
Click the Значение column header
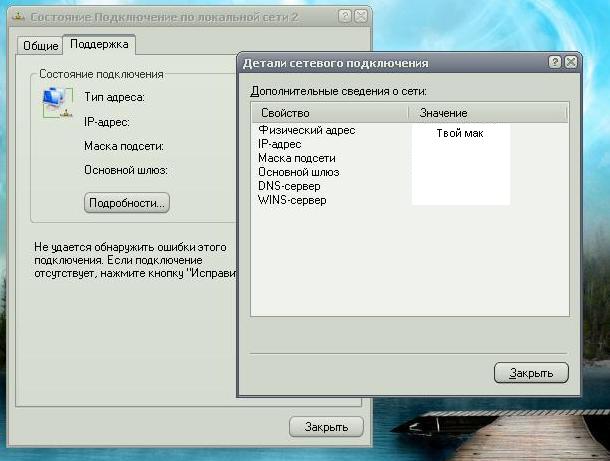point(444,113)
